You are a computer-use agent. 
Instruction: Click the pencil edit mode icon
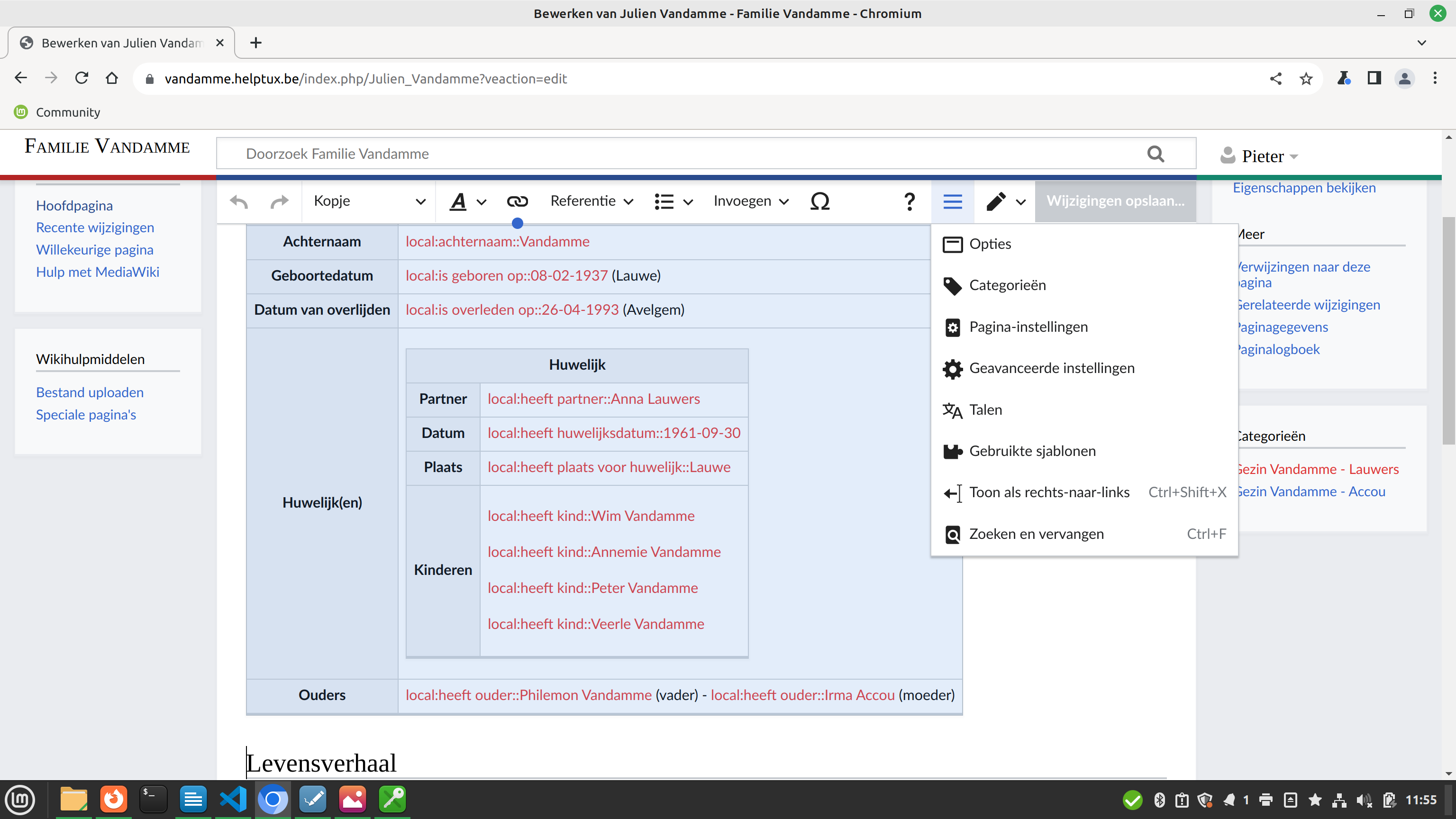point(996,201)
